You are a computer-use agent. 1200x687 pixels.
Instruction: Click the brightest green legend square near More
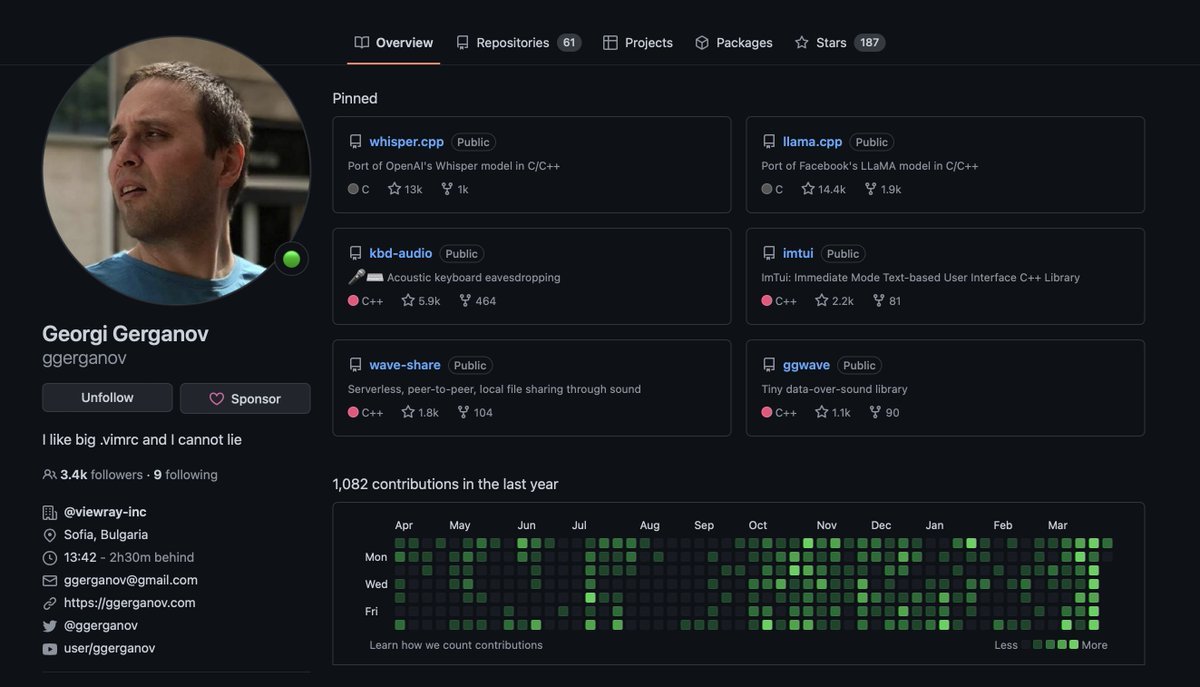(x=1074, y=645)
